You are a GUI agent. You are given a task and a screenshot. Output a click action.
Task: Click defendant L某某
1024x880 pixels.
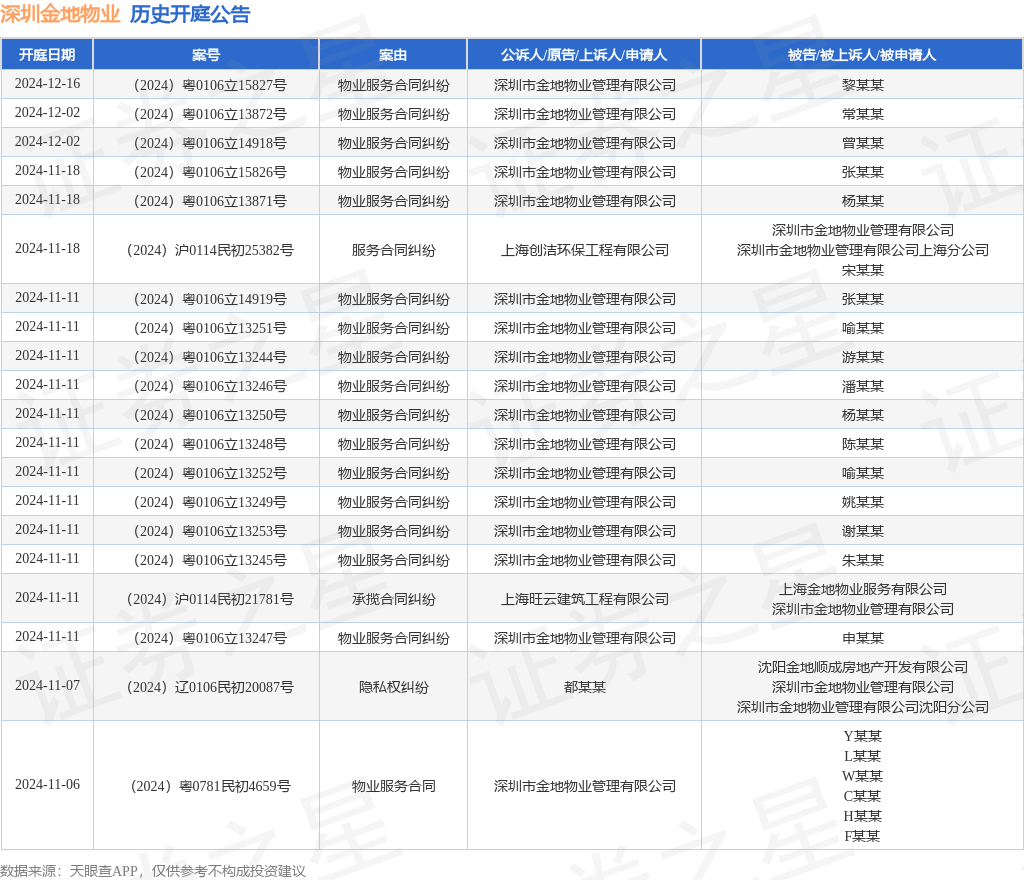(863, 756)
